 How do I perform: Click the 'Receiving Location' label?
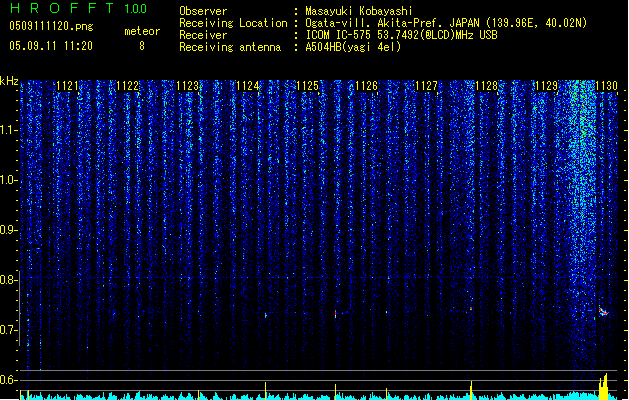[233, 23]
